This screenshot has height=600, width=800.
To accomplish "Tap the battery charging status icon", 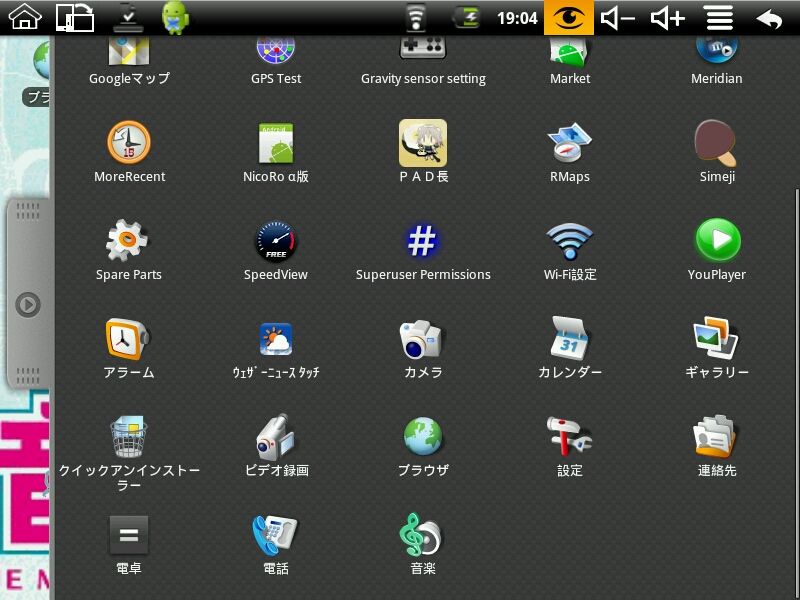I will click(467, 18).
